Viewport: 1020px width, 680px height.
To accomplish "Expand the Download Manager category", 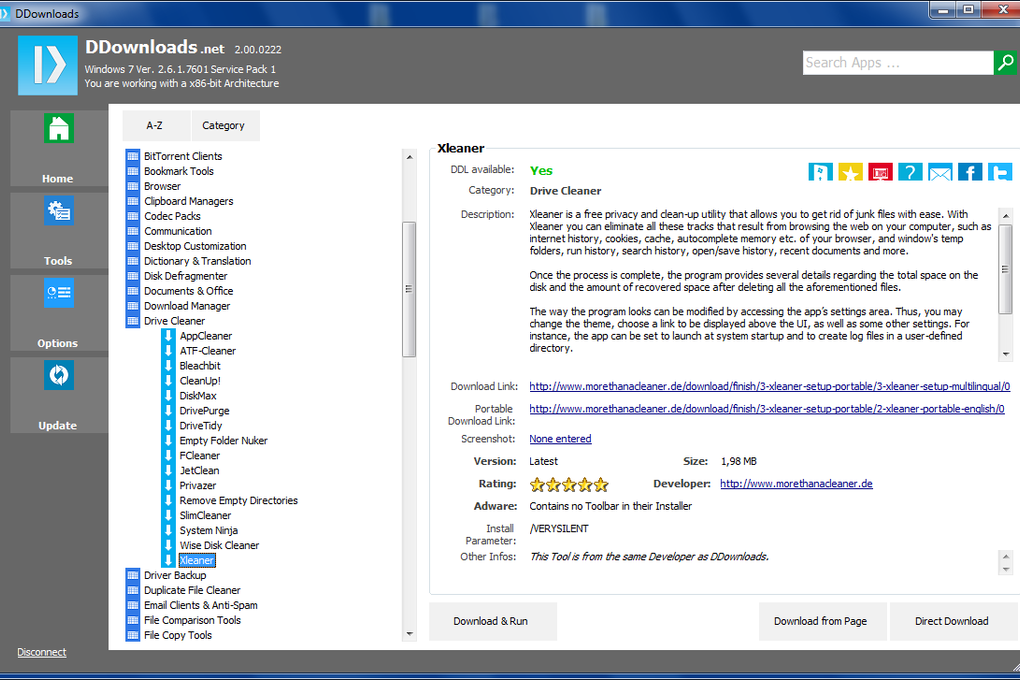I will [x=187, y=306].
